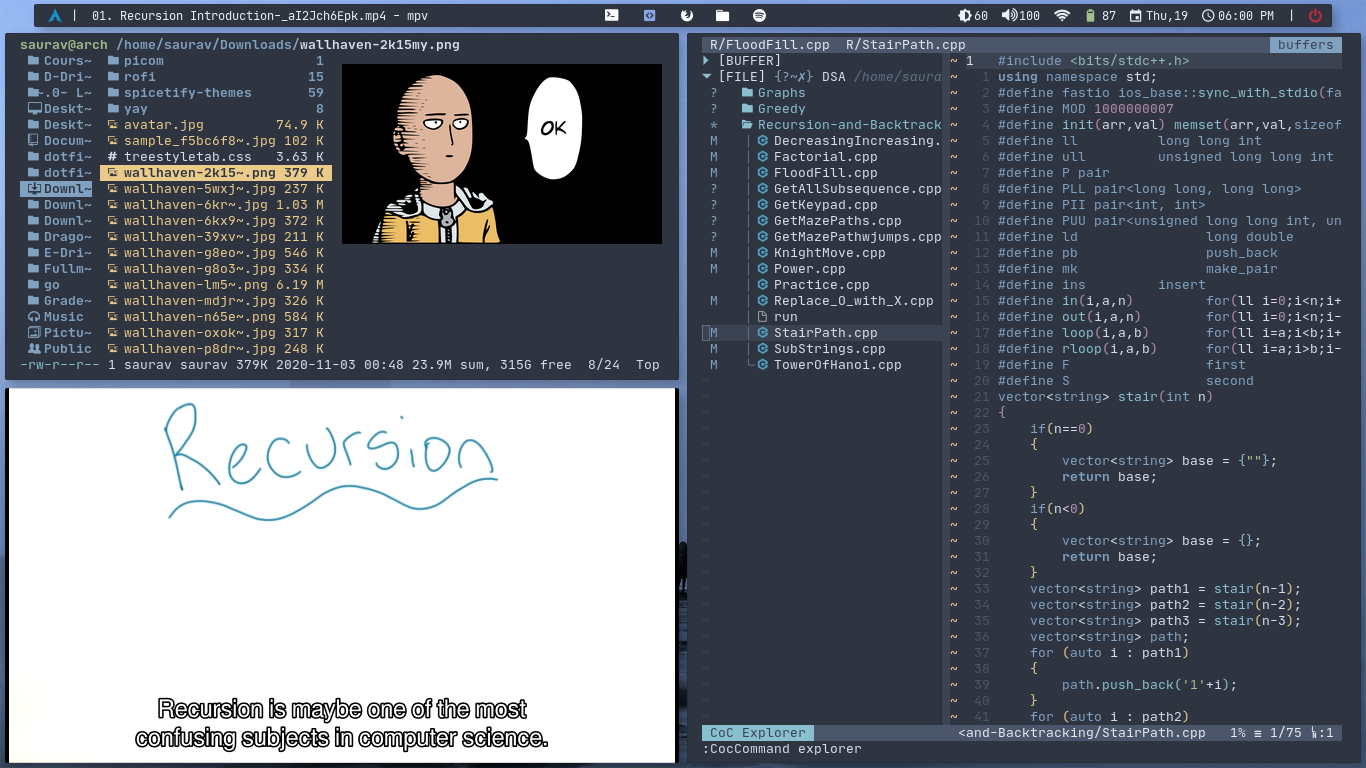
Task: Click the music note icon beside Music
Action: (x=35, y=317)
